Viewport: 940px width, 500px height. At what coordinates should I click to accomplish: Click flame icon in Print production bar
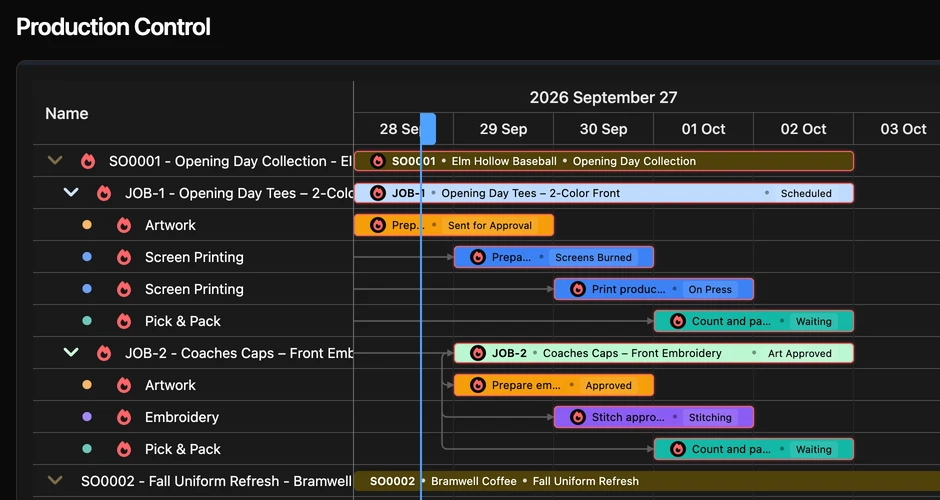click(578, 289)
